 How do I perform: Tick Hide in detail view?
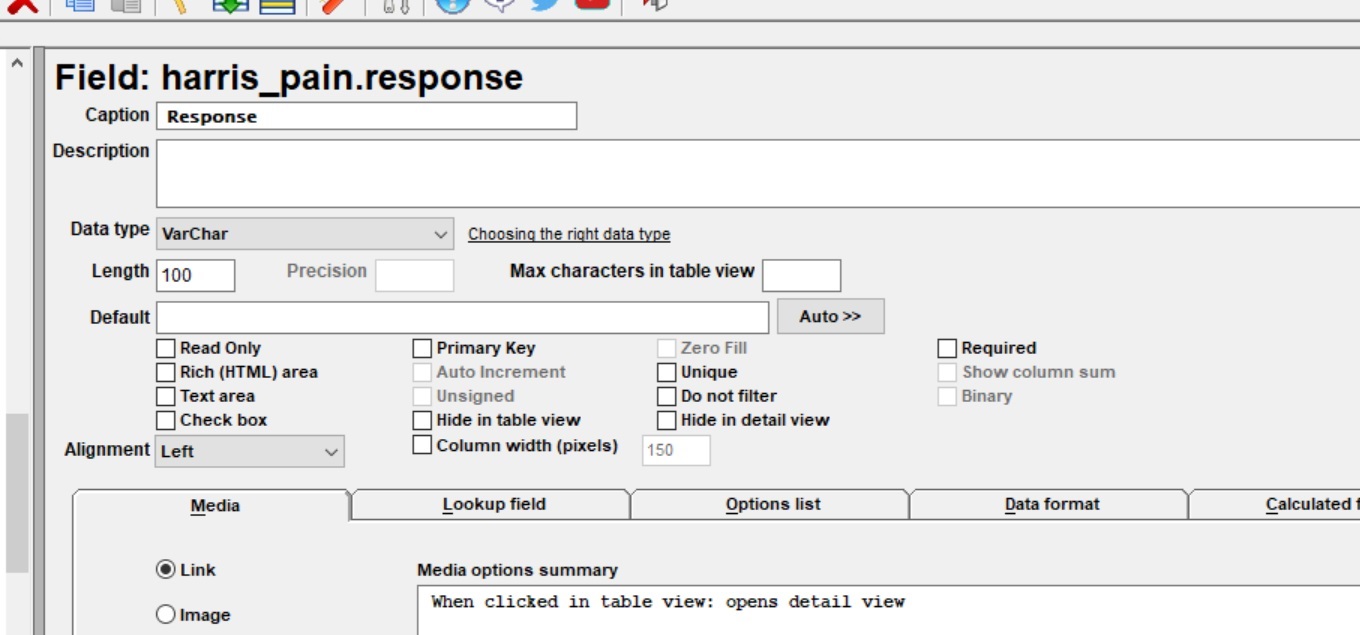point(666,420)
